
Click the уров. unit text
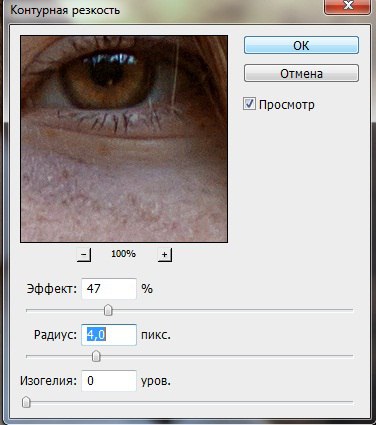click(x=156, y=381)
